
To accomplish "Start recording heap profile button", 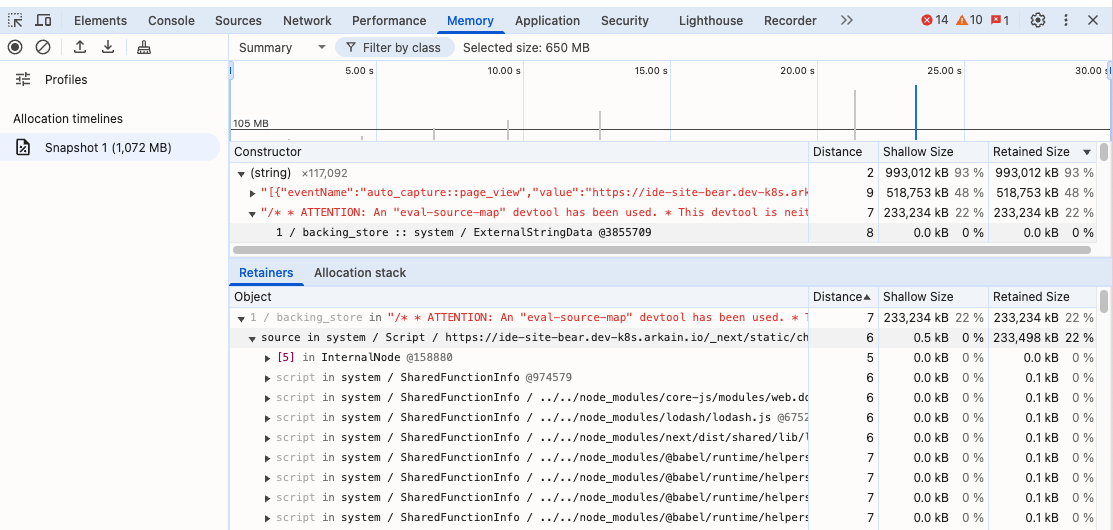I will [15, 48].
